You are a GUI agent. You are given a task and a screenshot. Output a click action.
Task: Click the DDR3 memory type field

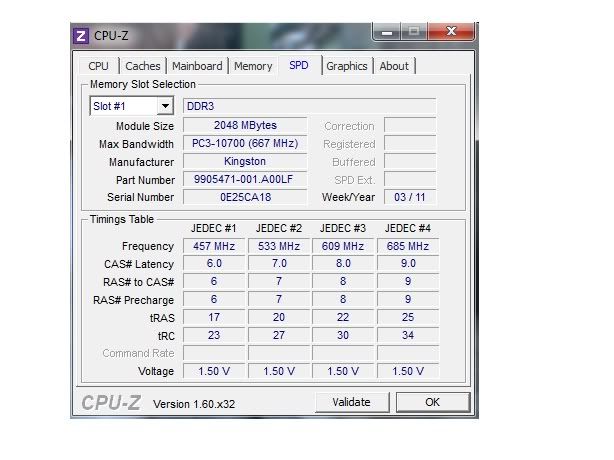(x=309, y=106)
